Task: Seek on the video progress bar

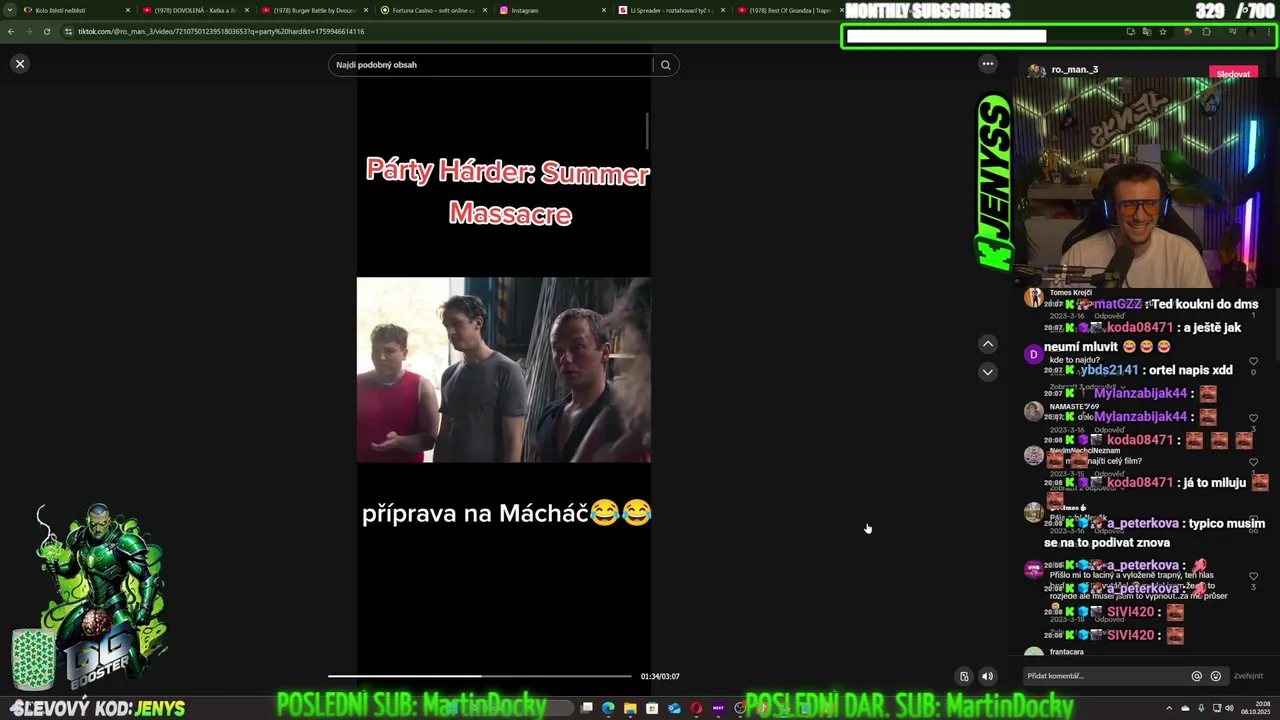Action: tap(480, 677)
